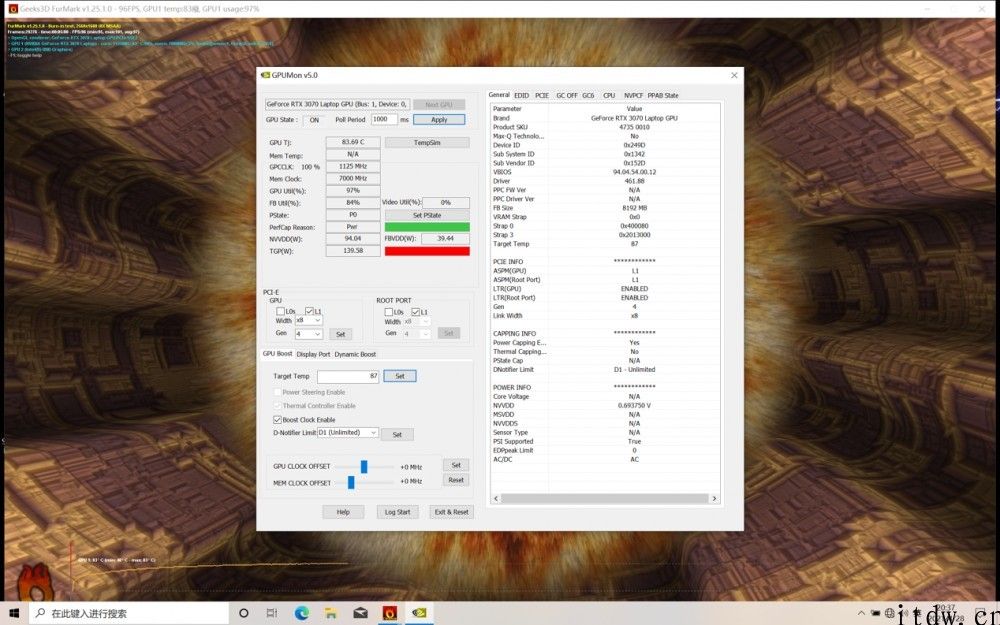Click the Next GPU button

439,104
